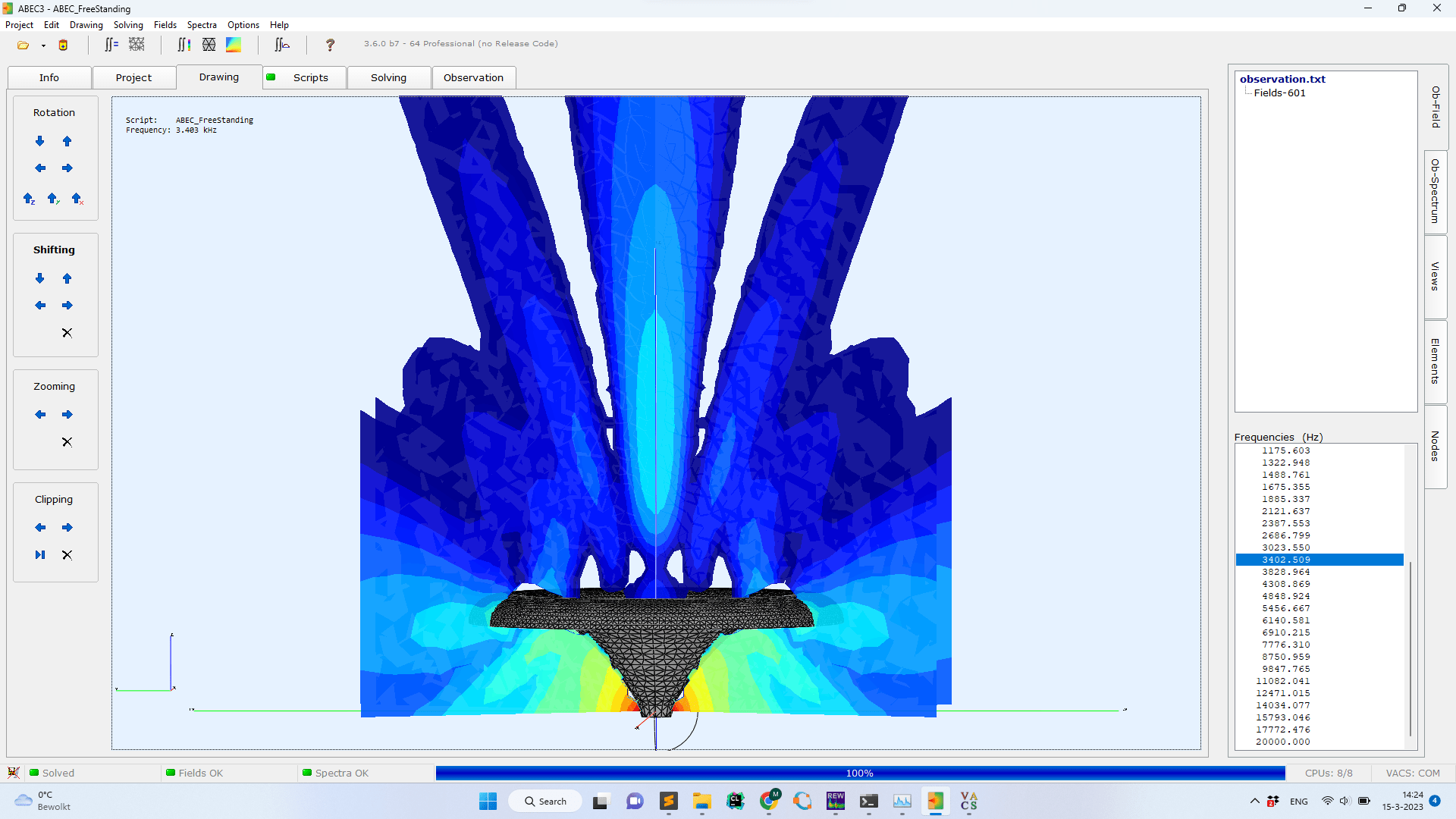1456x819 pixels.
Task: Rotate view up in Rotation panel
Action: (x=67, y=141)
